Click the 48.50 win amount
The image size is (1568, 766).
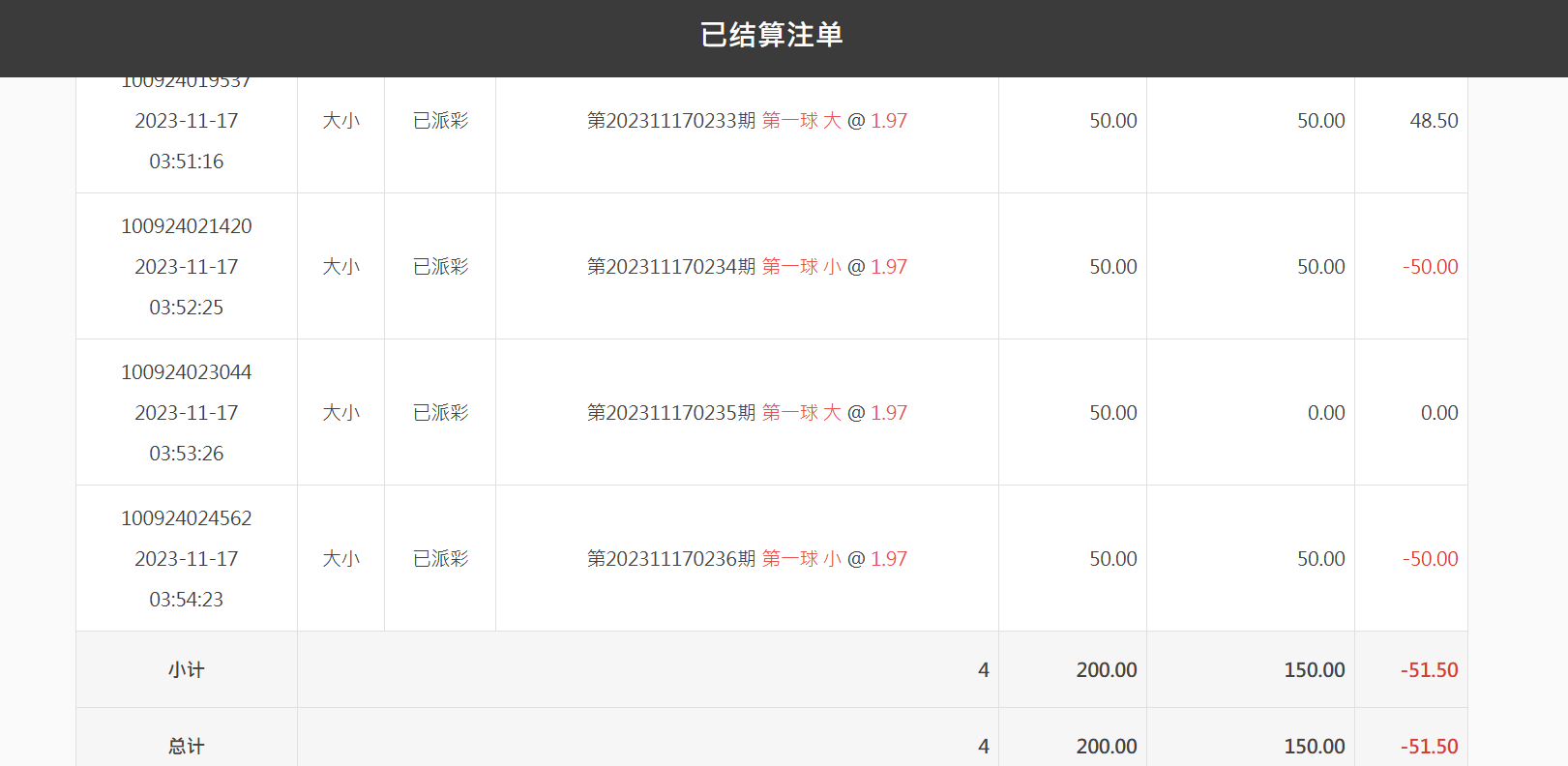coord(1434,121)
